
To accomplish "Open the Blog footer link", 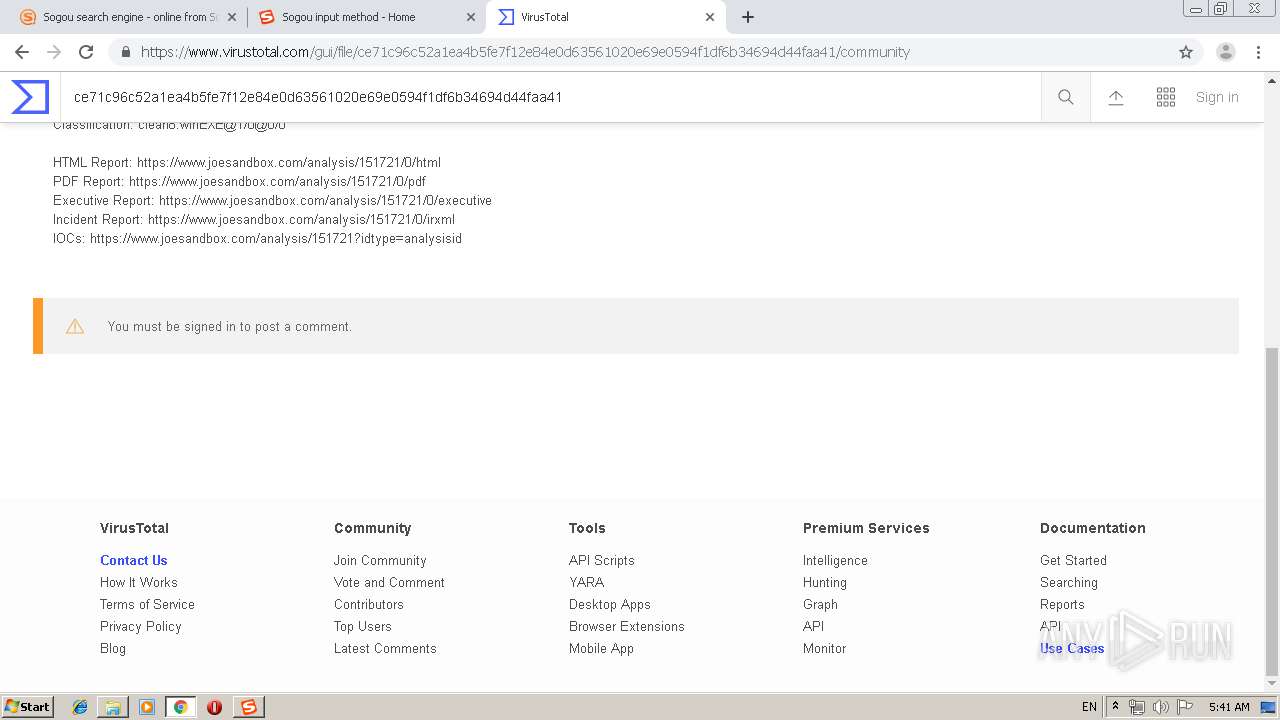I will tap(113, 648).
